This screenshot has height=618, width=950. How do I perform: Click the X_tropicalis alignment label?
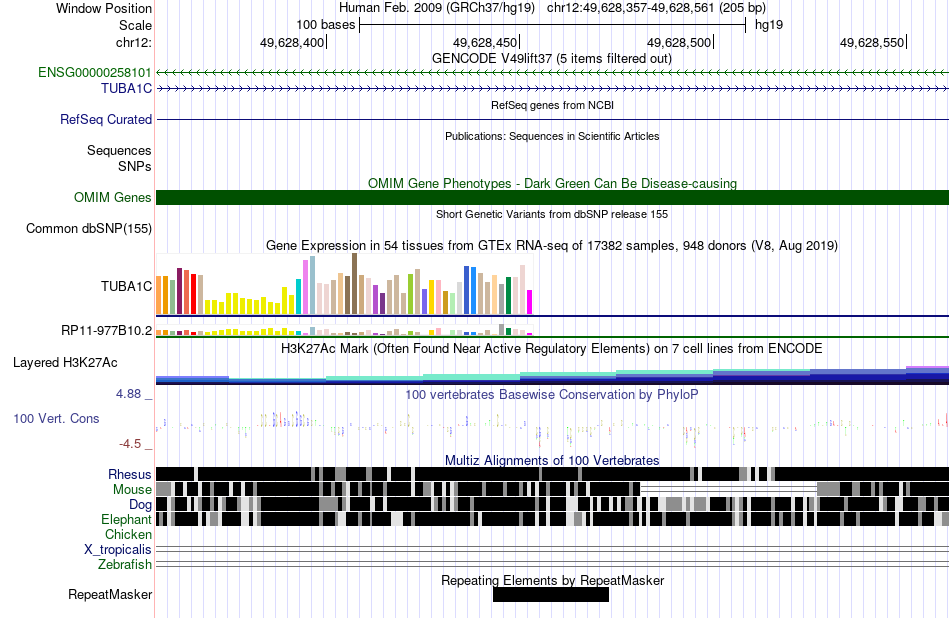[118, 550]
